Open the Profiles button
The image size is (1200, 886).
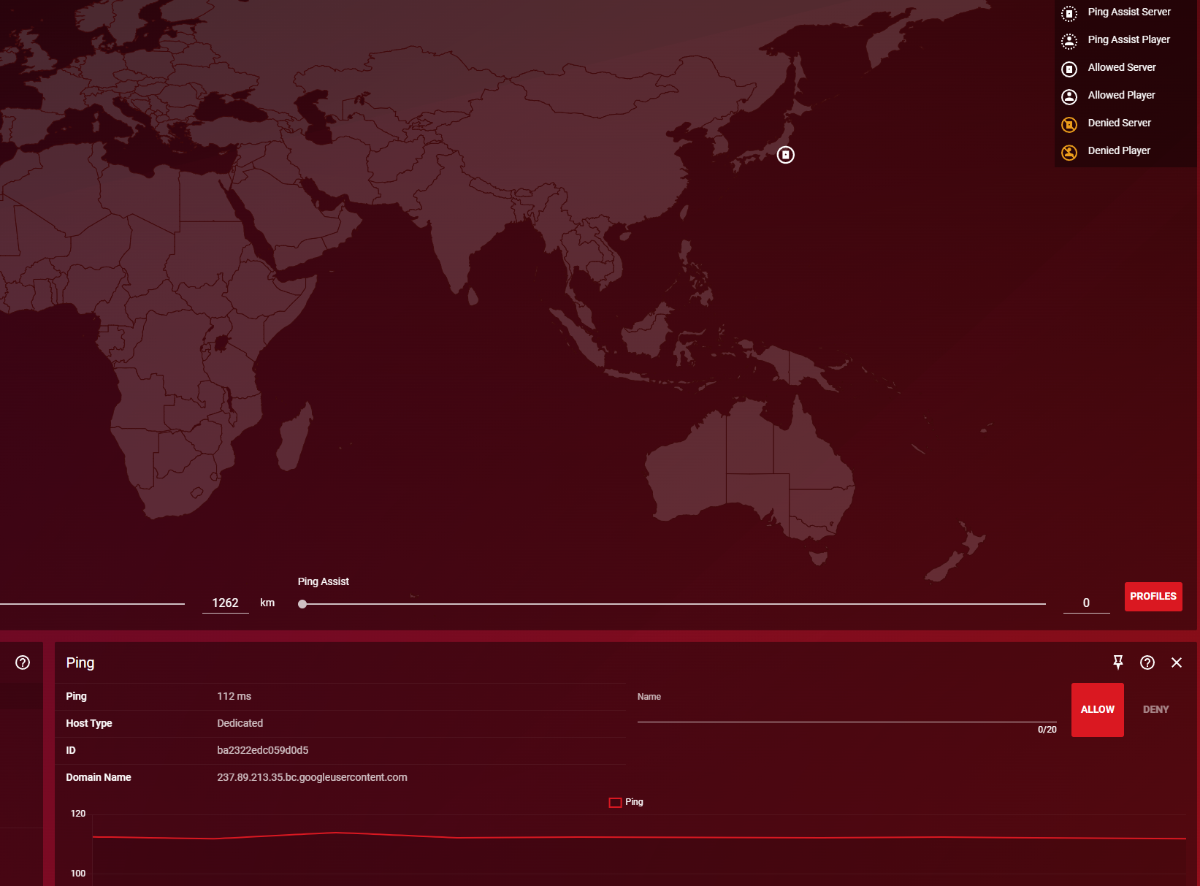pos(1153,596)
